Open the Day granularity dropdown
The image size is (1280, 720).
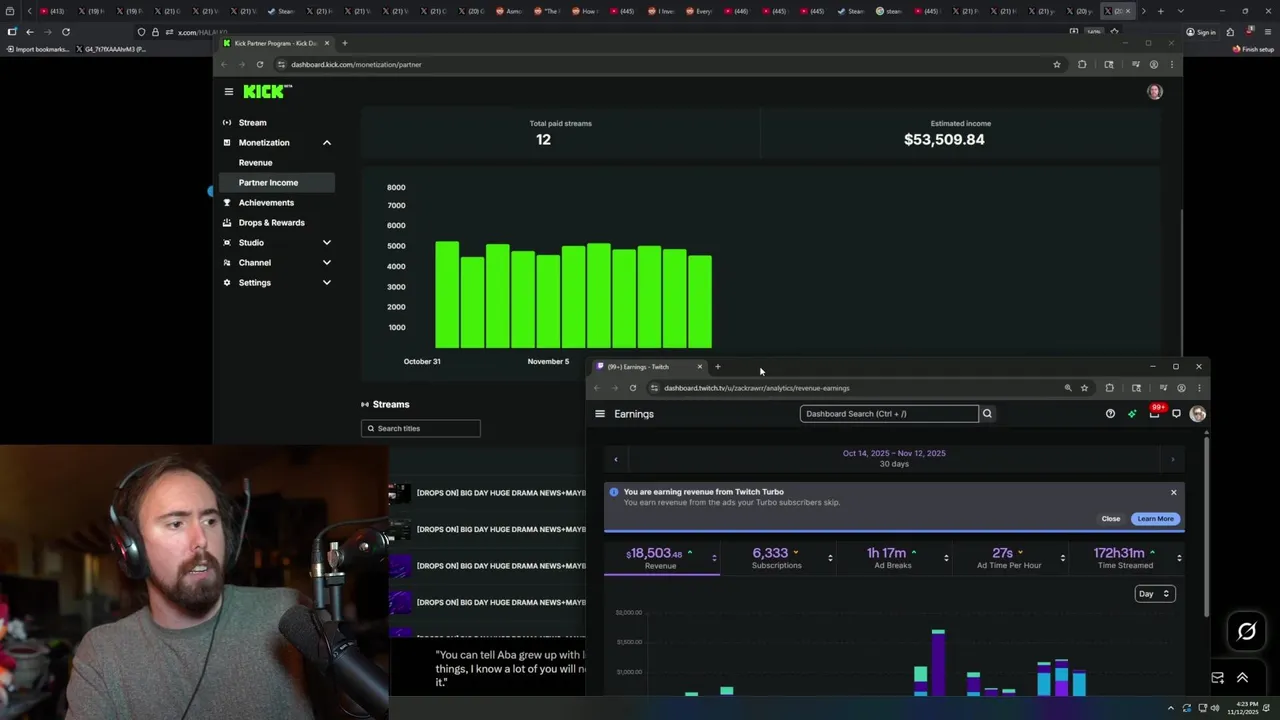[1155, 594]
